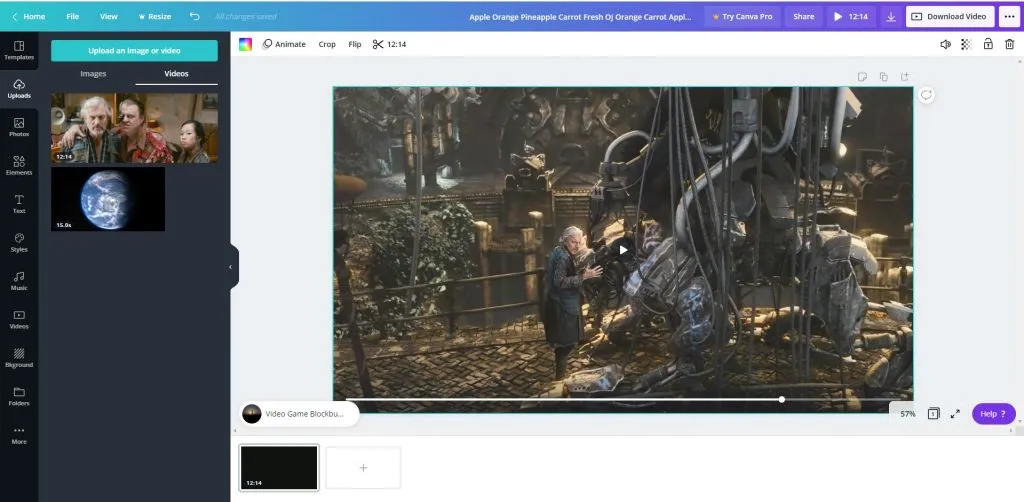Click the comment bubble beside canvas

tap(926, 95)
